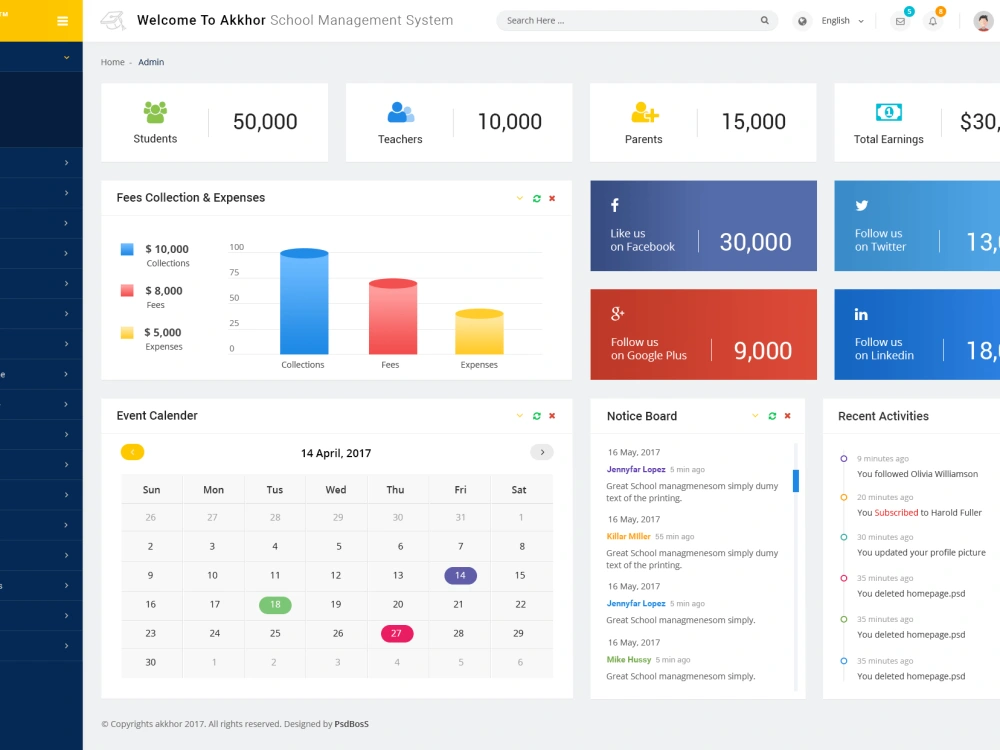1000x750 pixels.
Task: Click the Admin breadcrumb link
Action: click(x=151, y=62)
